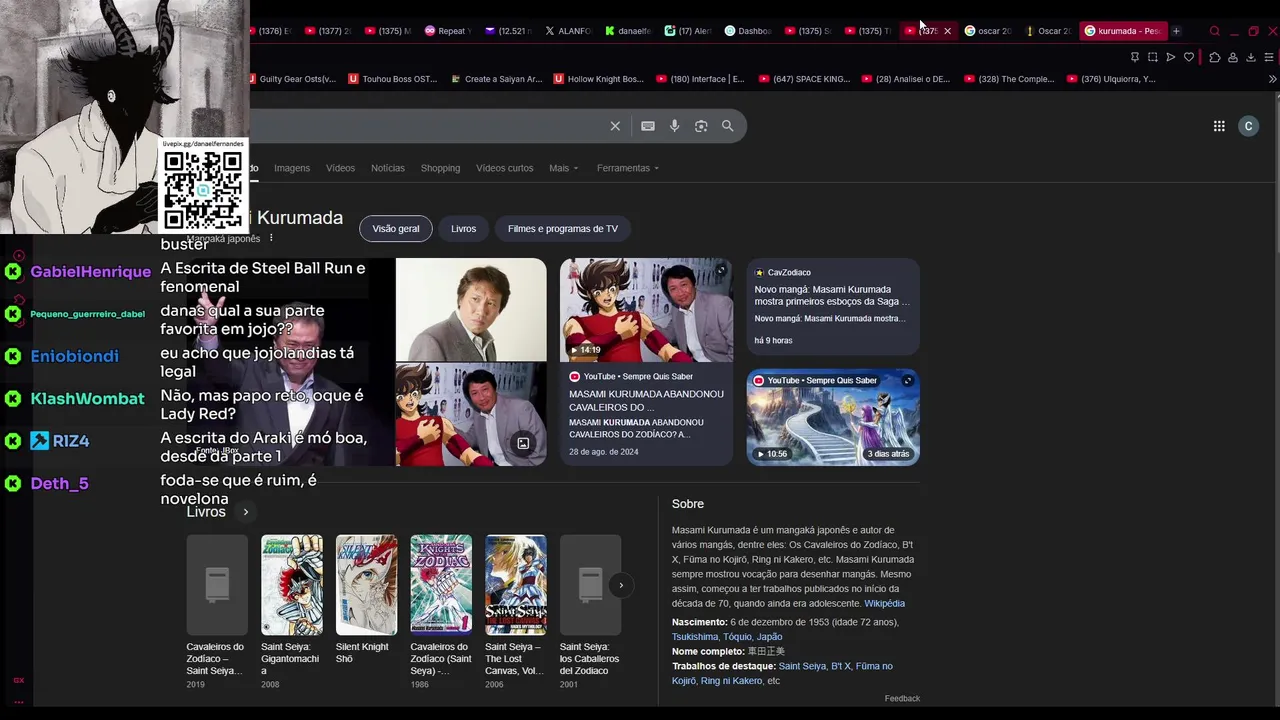Select the Livros chip
This screenshot has height=720, width=1280.
463,229
